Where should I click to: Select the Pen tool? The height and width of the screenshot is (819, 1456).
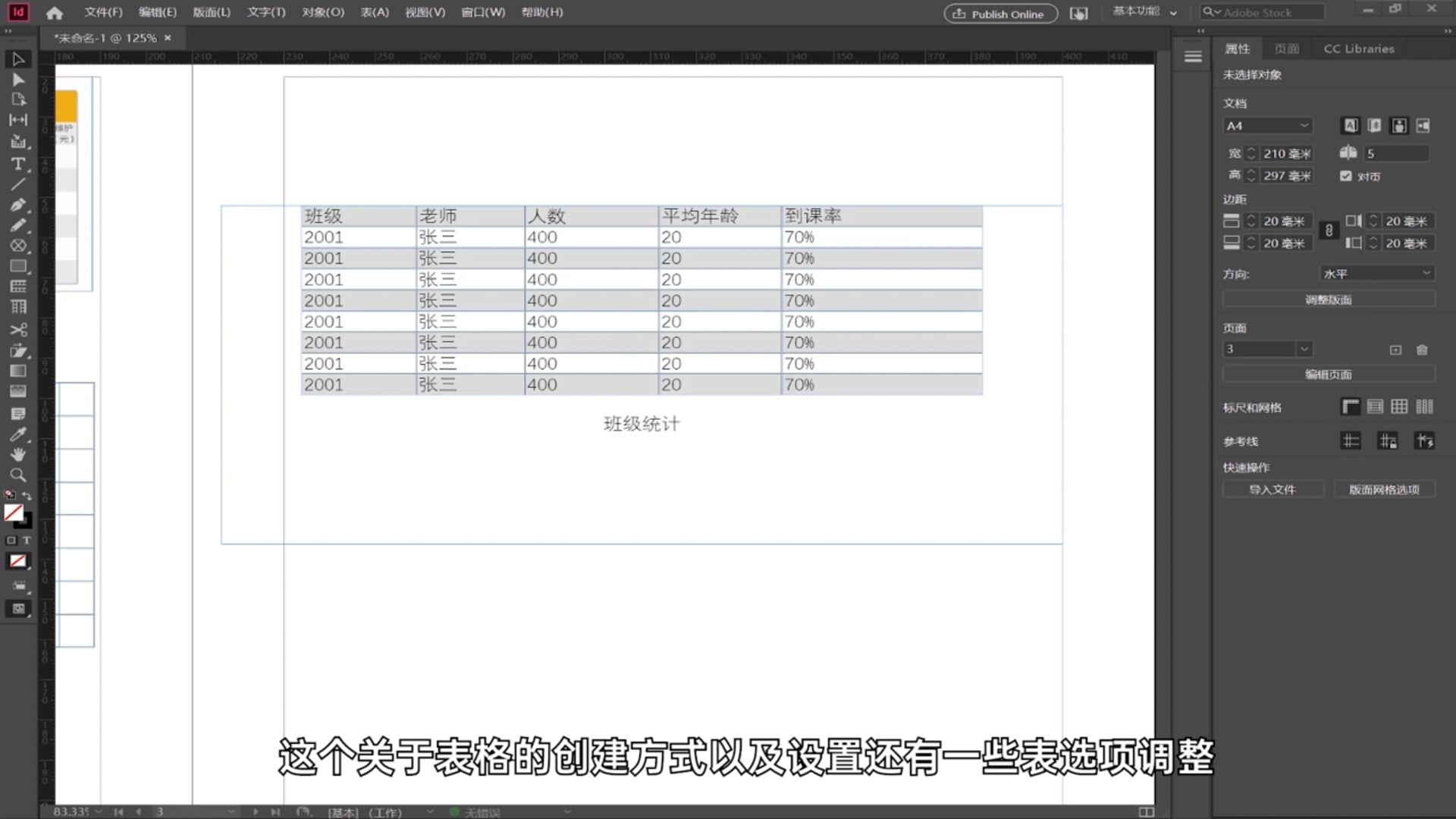pos(18,205)
